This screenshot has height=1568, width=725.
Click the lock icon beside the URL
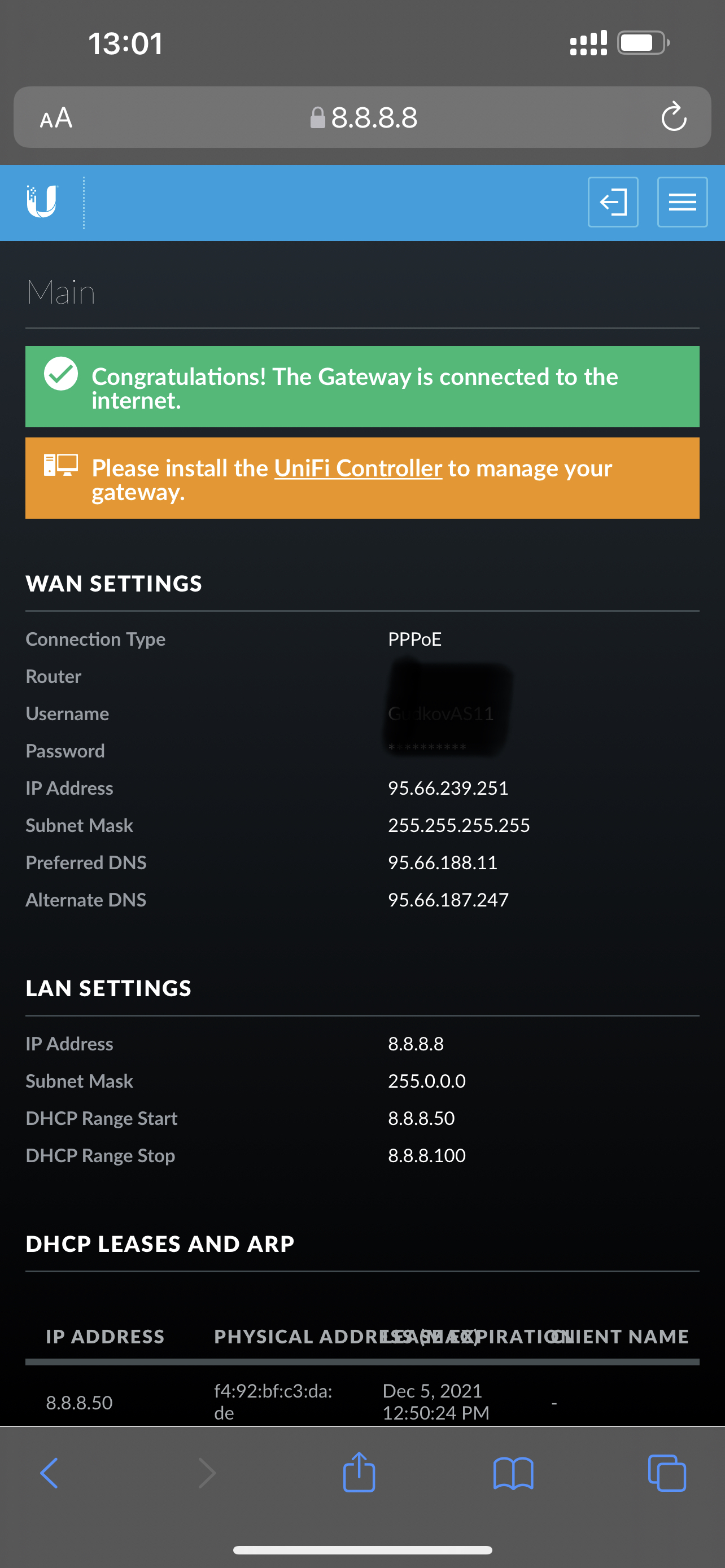[318, 117]
